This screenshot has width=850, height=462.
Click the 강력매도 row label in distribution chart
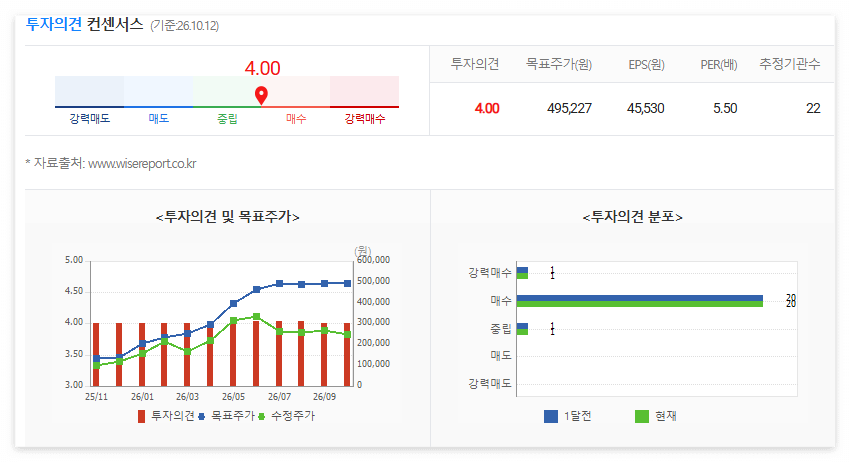coord(490,384)
